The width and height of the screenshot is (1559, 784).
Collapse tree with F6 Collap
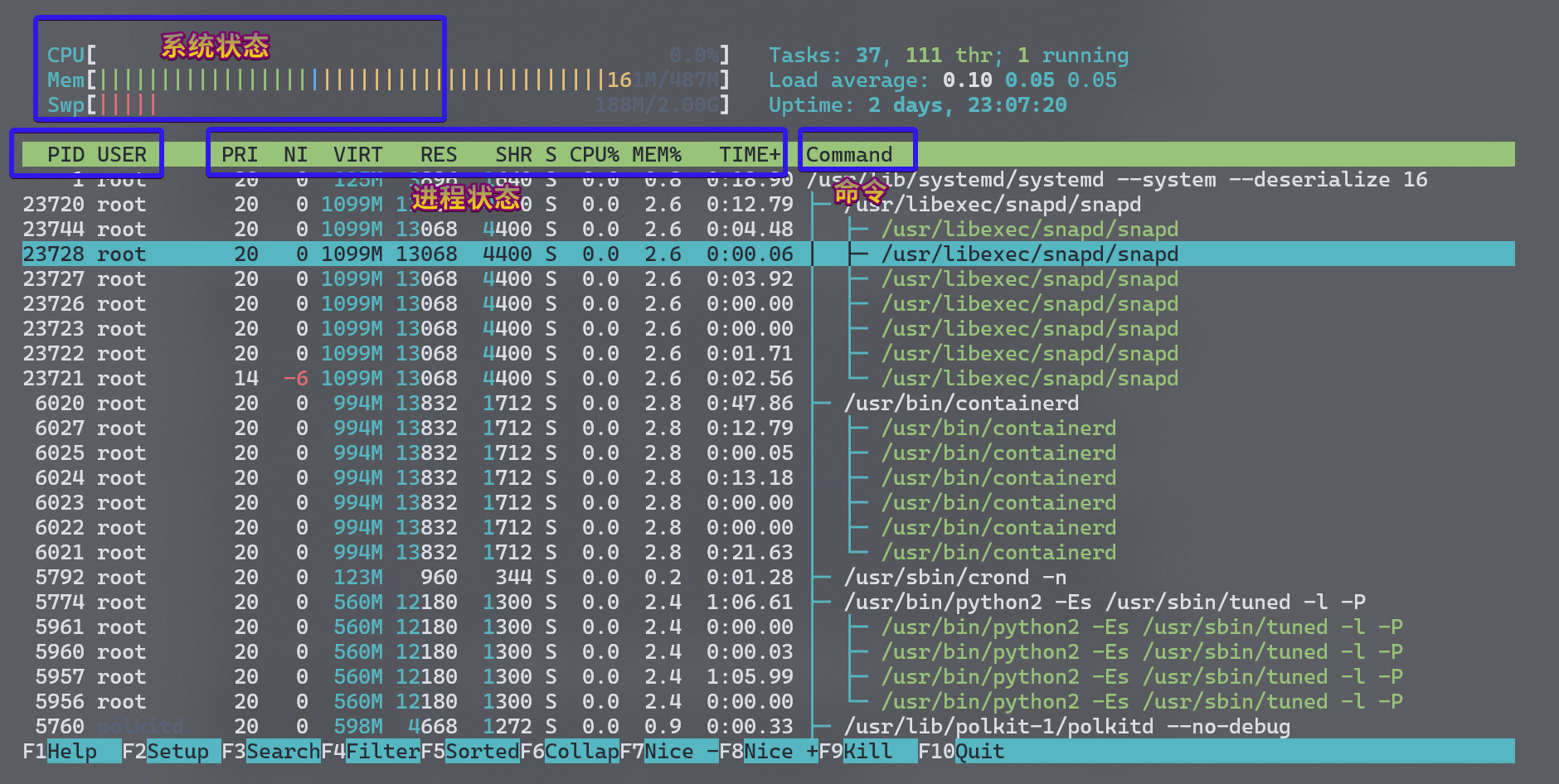coord(581,752)
